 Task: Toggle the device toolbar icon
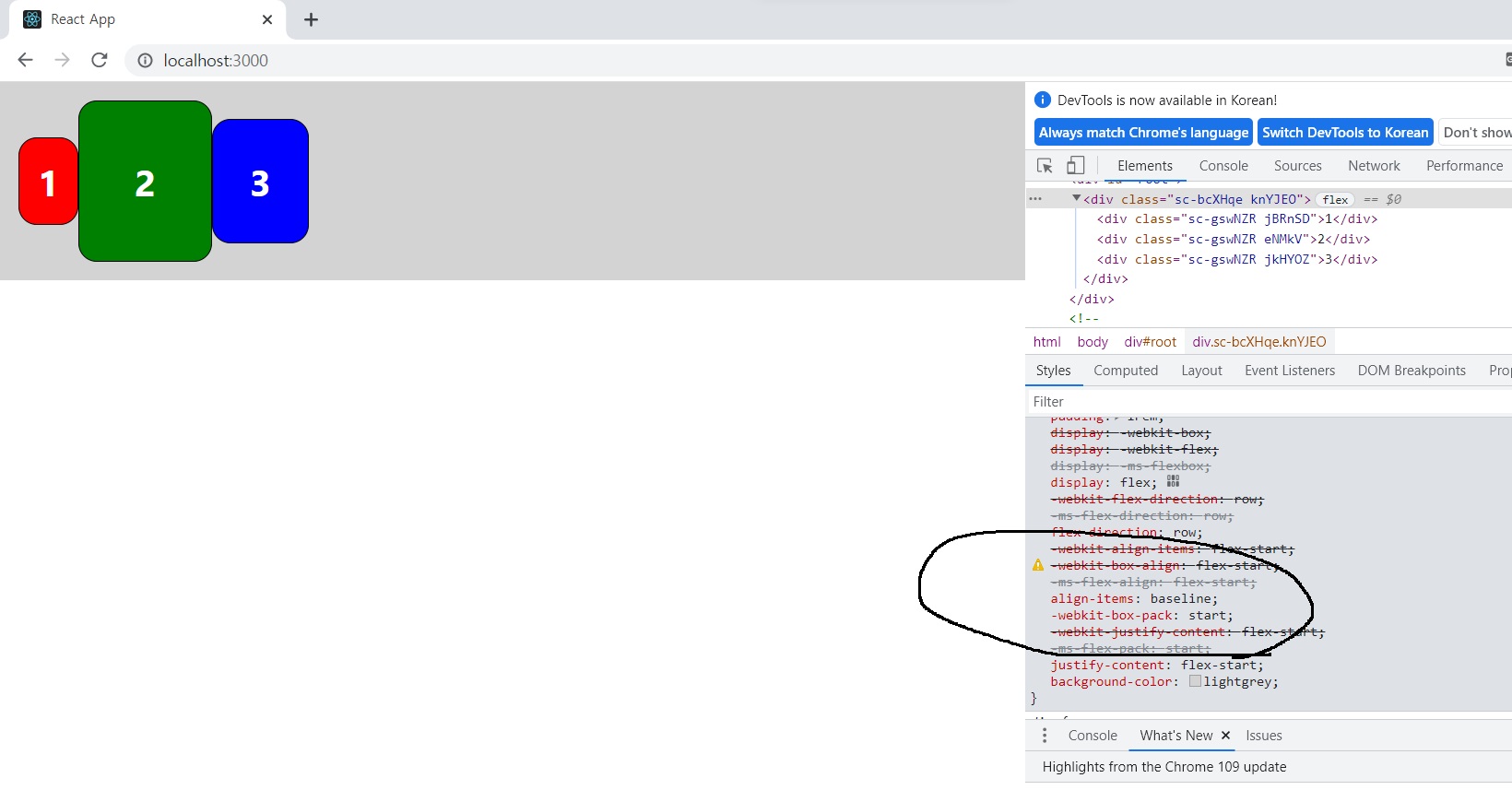(1076, 166)
